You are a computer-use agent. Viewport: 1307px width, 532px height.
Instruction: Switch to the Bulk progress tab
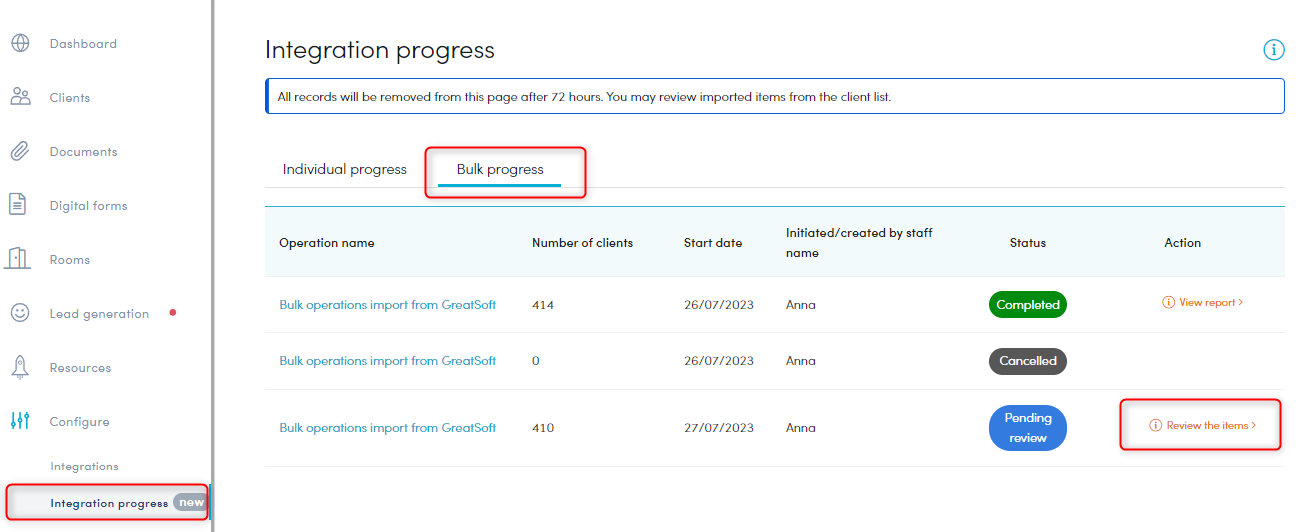pyautogui.click(x=500, y=169)
